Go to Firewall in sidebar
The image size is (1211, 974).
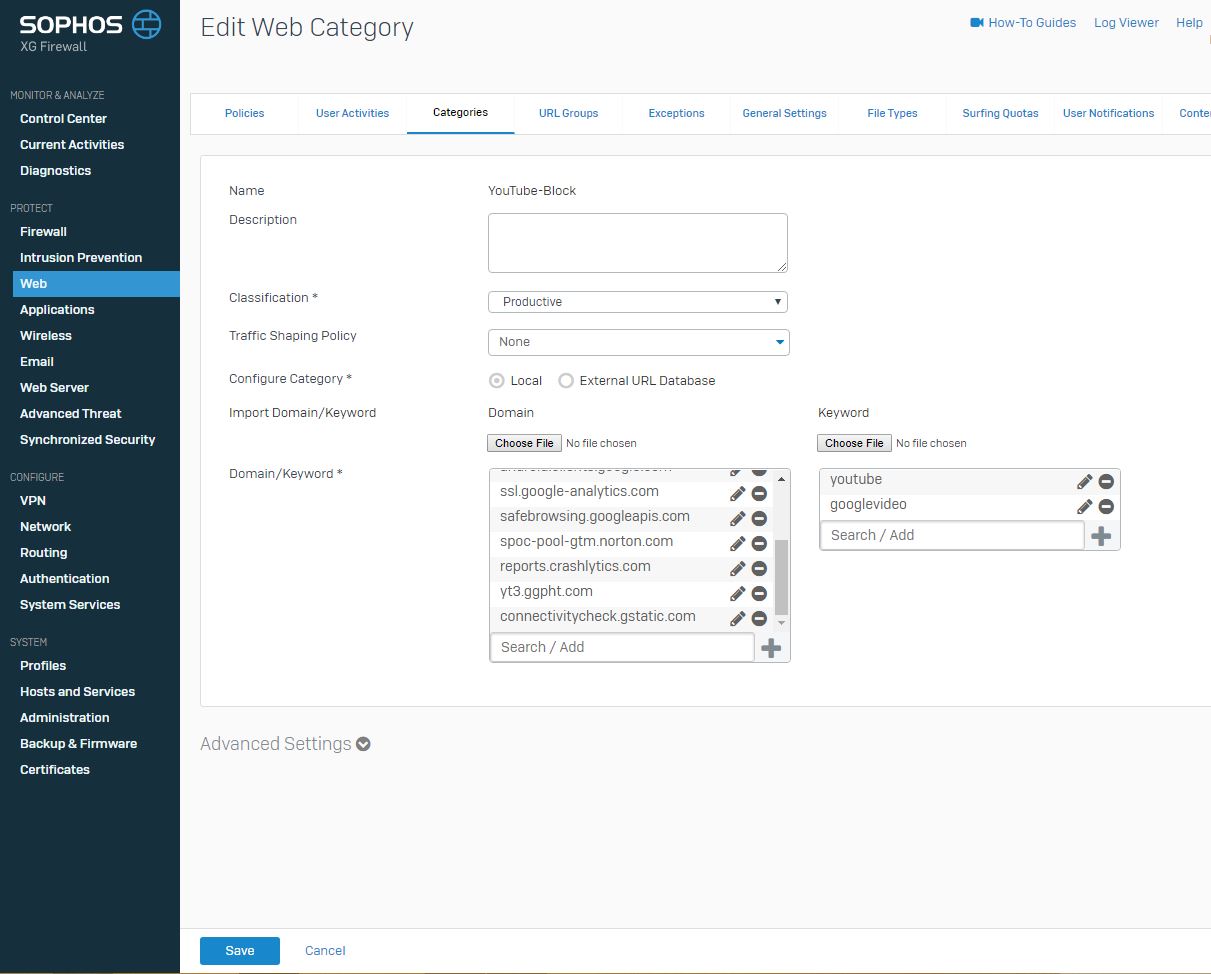43,231
